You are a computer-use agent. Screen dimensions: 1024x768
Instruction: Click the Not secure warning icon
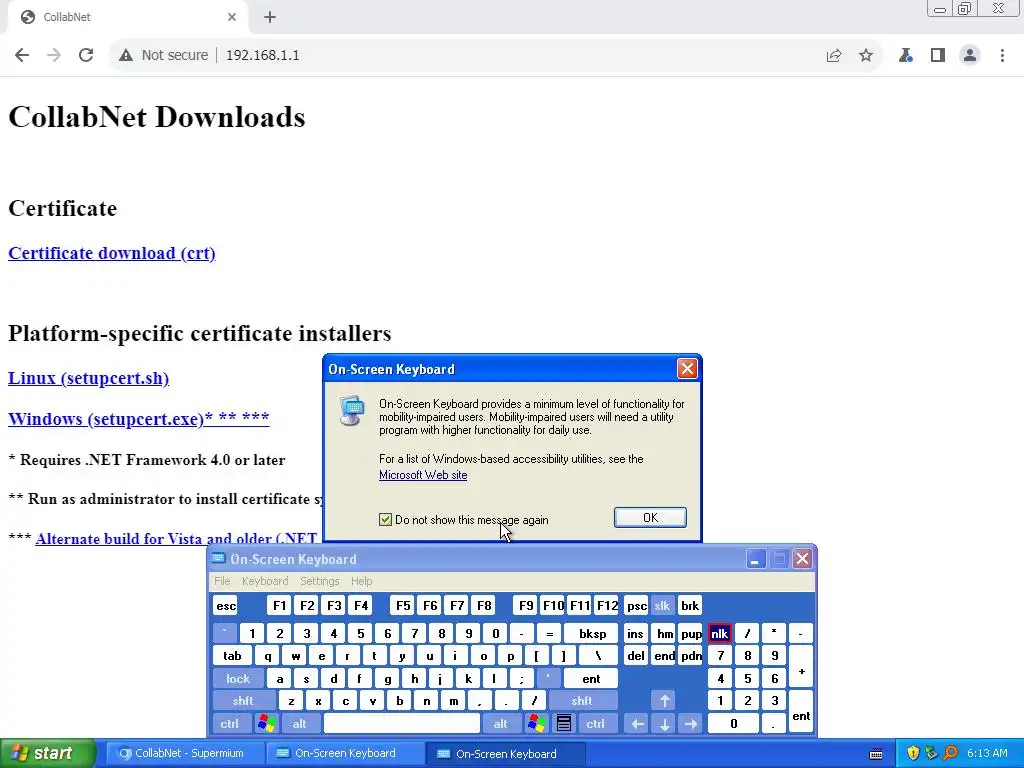coord(126,56)
